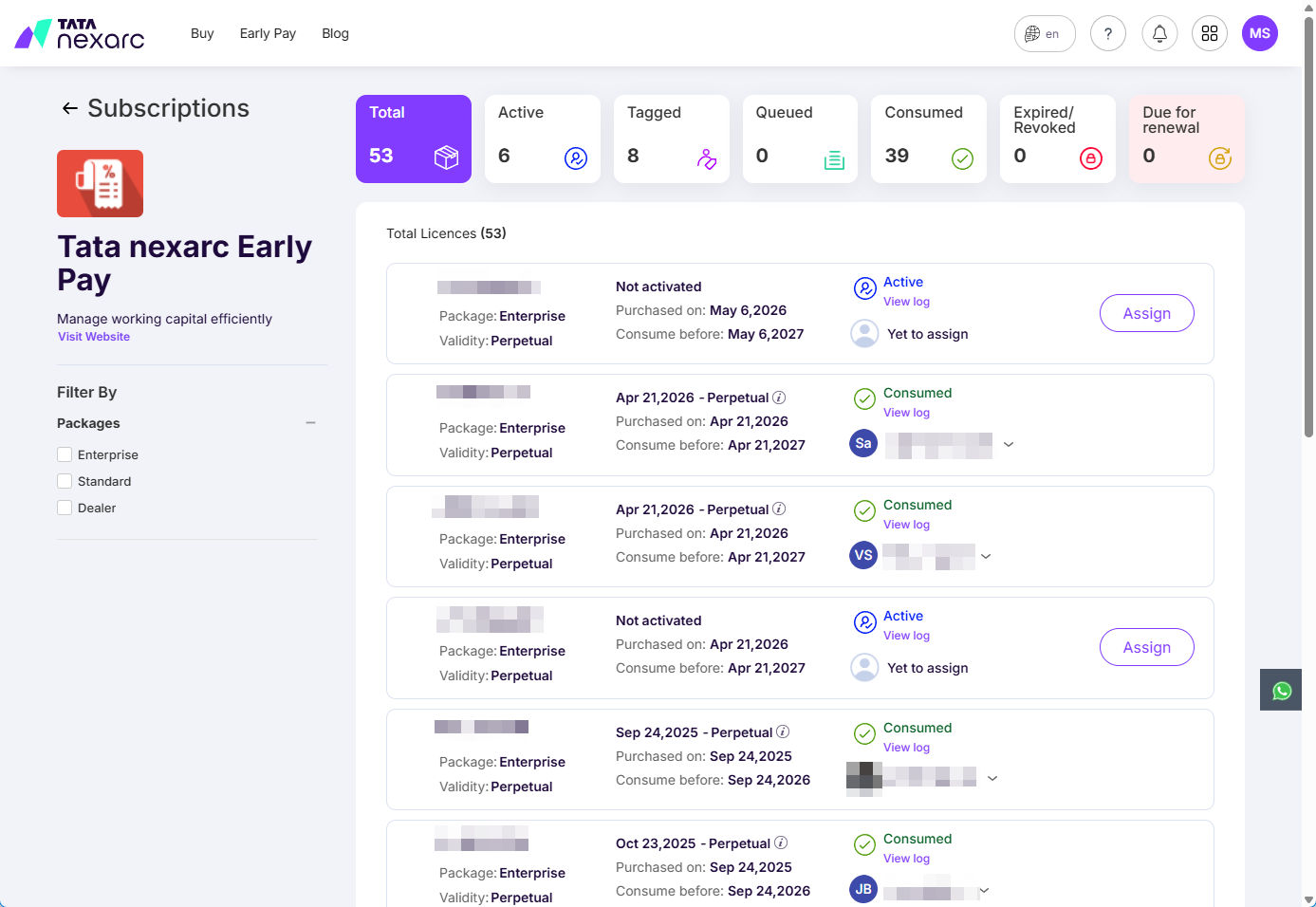Open the Blog menu item

click(x=335, y=33)
